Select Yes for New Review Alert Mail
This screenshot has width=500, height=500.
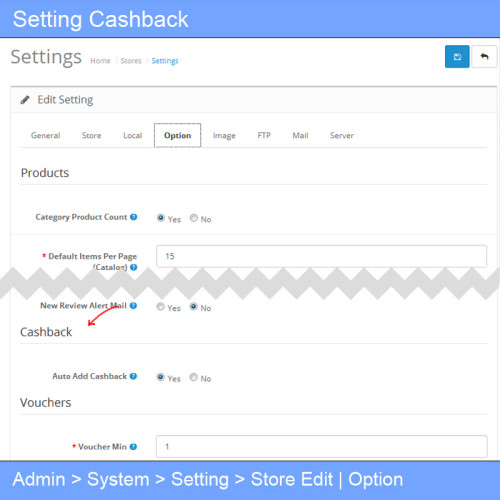(160, 307)
